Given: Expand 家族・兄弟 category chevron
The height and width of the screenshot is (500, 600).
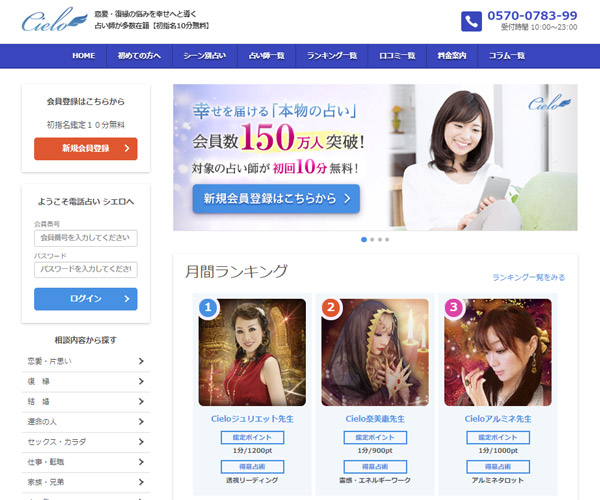Looking at the screenshot, I should coord(141,482).
